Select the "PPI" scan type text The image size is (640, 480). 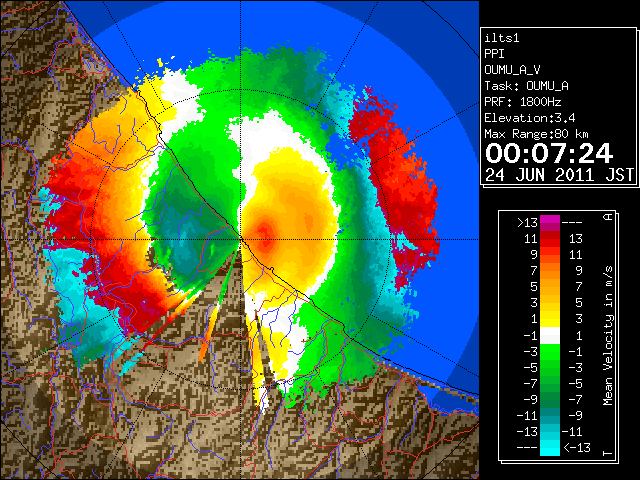[x=494, y=54]
